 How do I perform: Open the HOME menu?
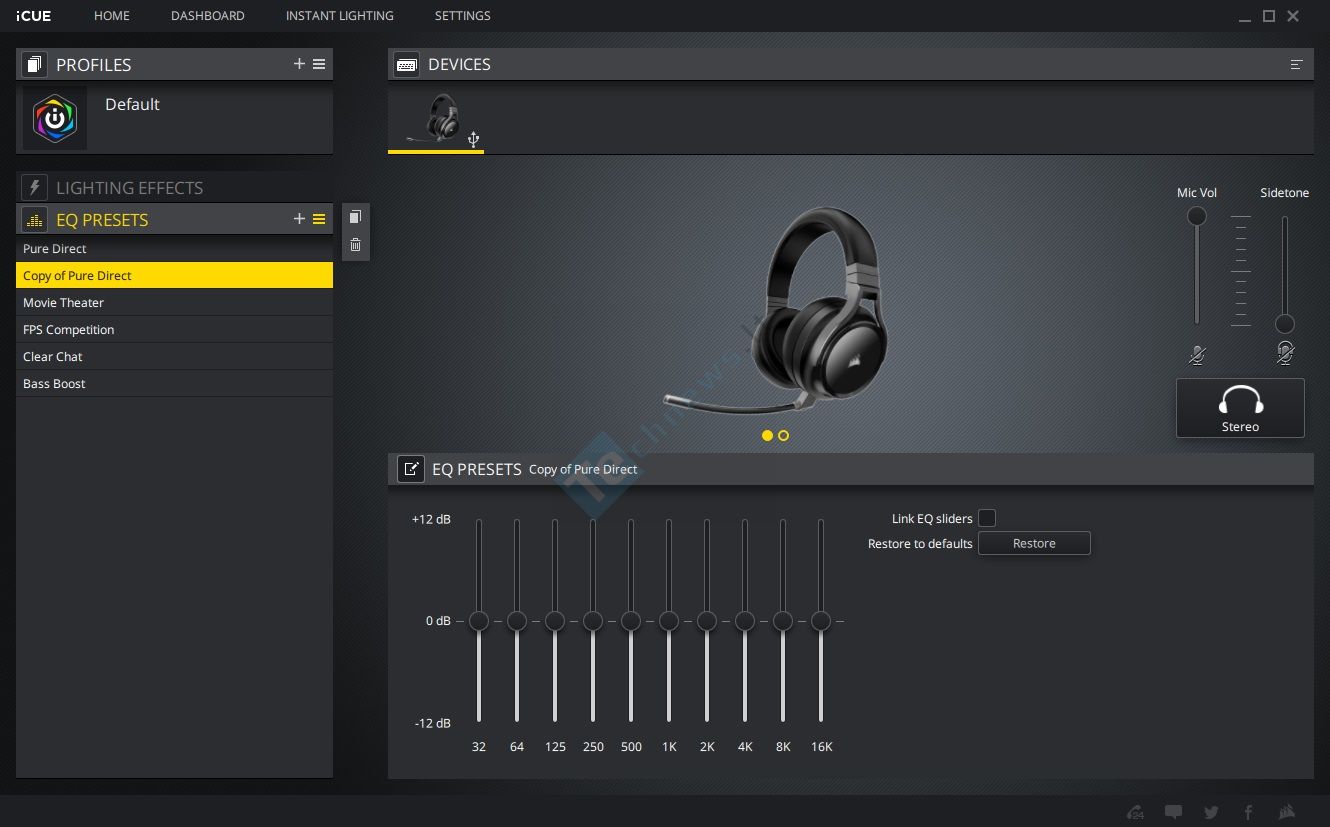tap(112, 16)
